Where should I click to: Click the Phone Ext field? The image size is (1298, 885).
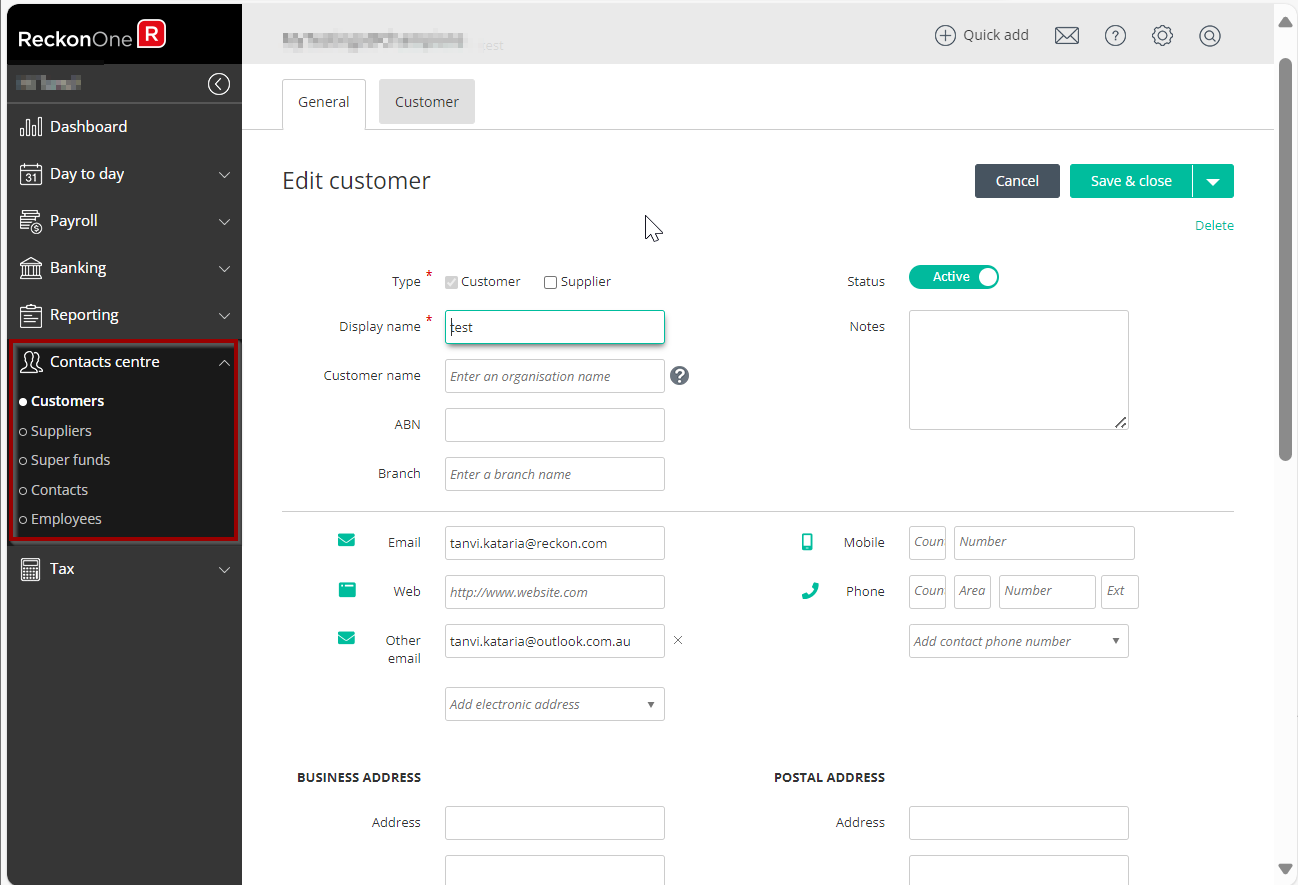point(1120,592)
